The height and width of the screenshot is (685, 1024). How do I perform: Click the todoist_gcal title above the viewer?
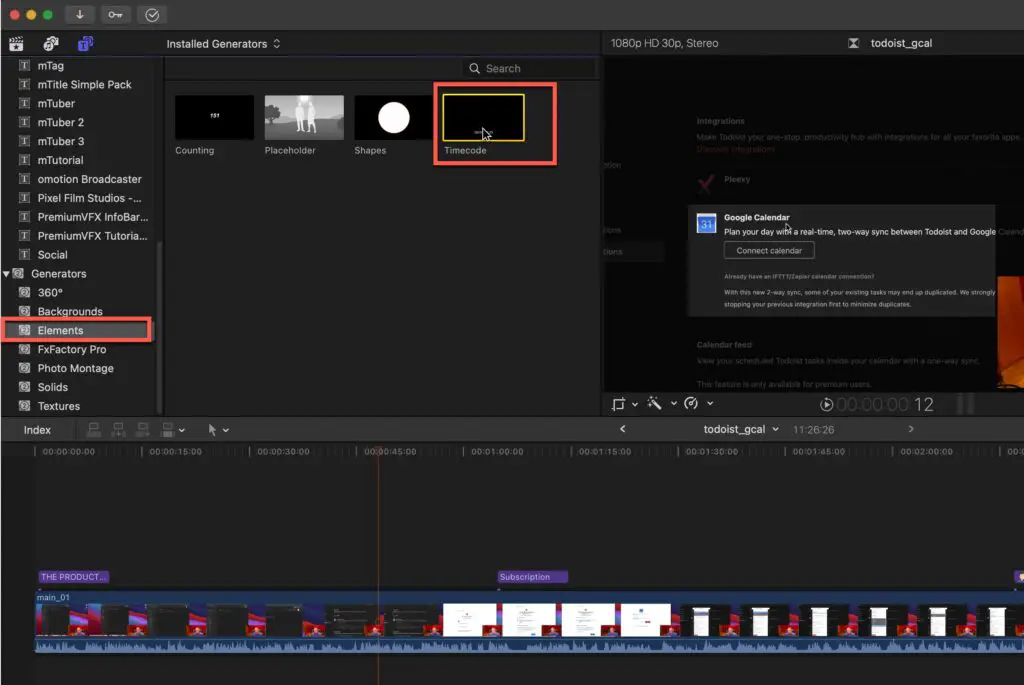tap(901, 43)
